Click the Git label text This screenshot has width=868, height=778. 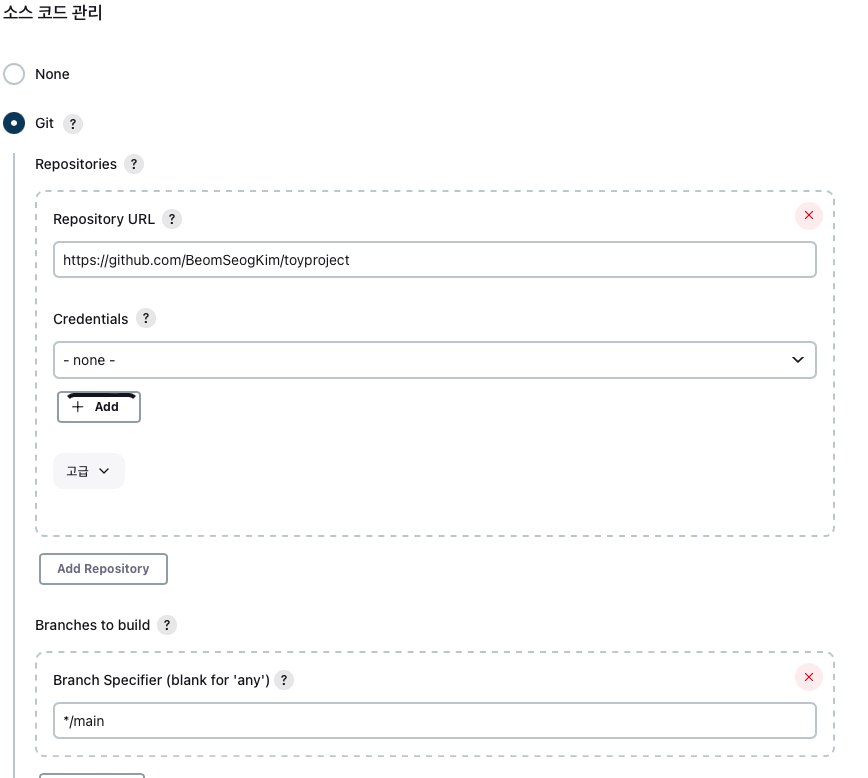(44, 123)
